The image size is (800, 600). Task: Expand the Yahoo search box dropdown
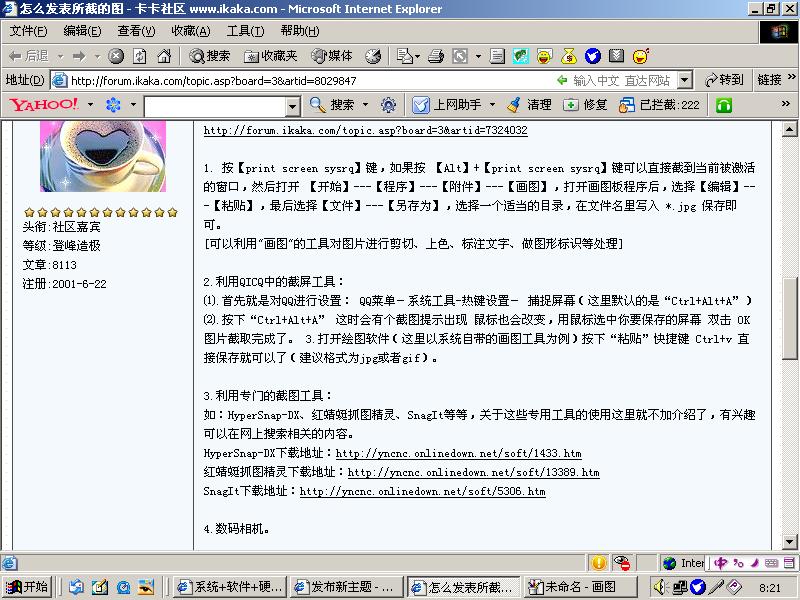[x=292, y=107]
